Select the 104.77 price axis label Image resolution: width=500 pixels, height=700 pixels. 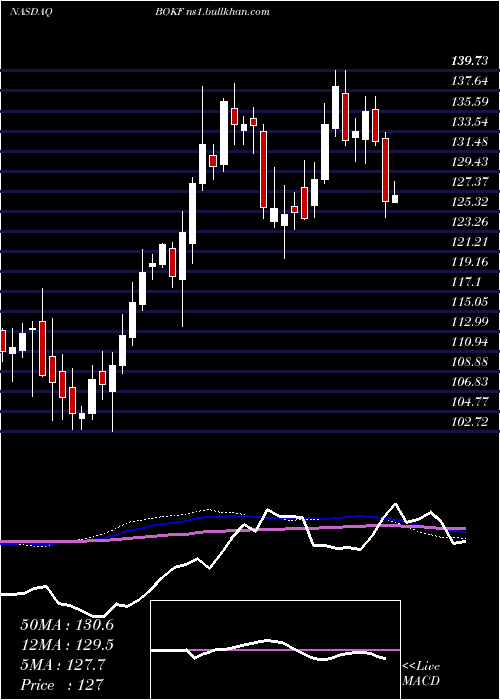469,402
